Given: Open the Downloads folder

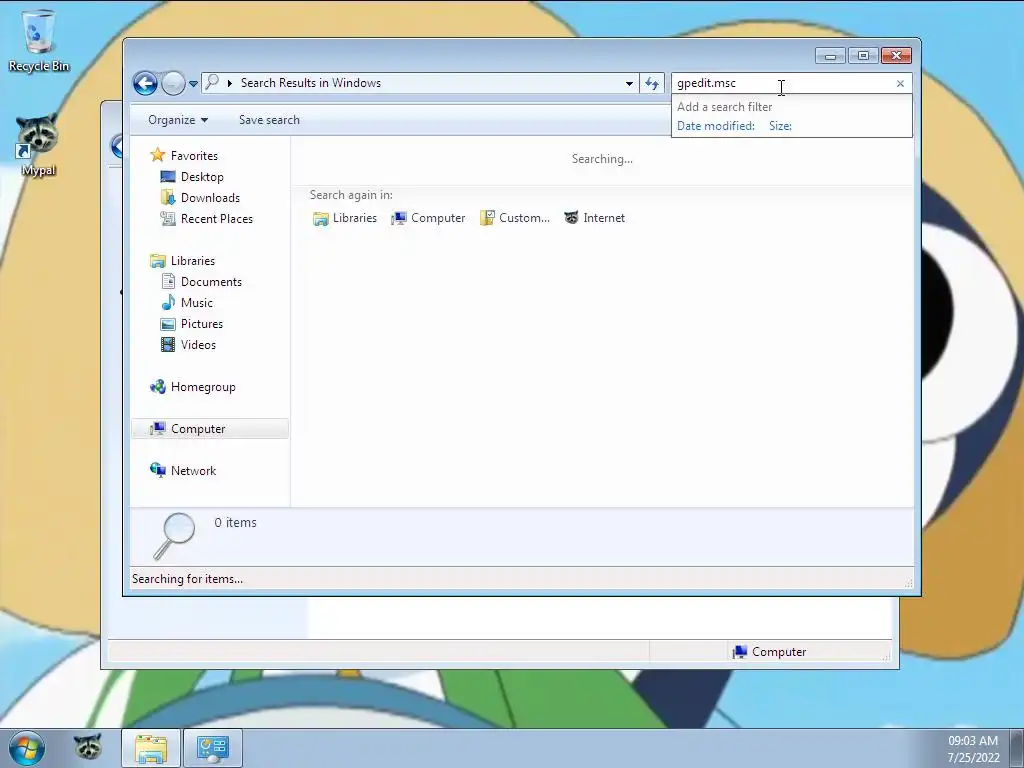Looking at the screenshot, I should click(x=210, y=198).
